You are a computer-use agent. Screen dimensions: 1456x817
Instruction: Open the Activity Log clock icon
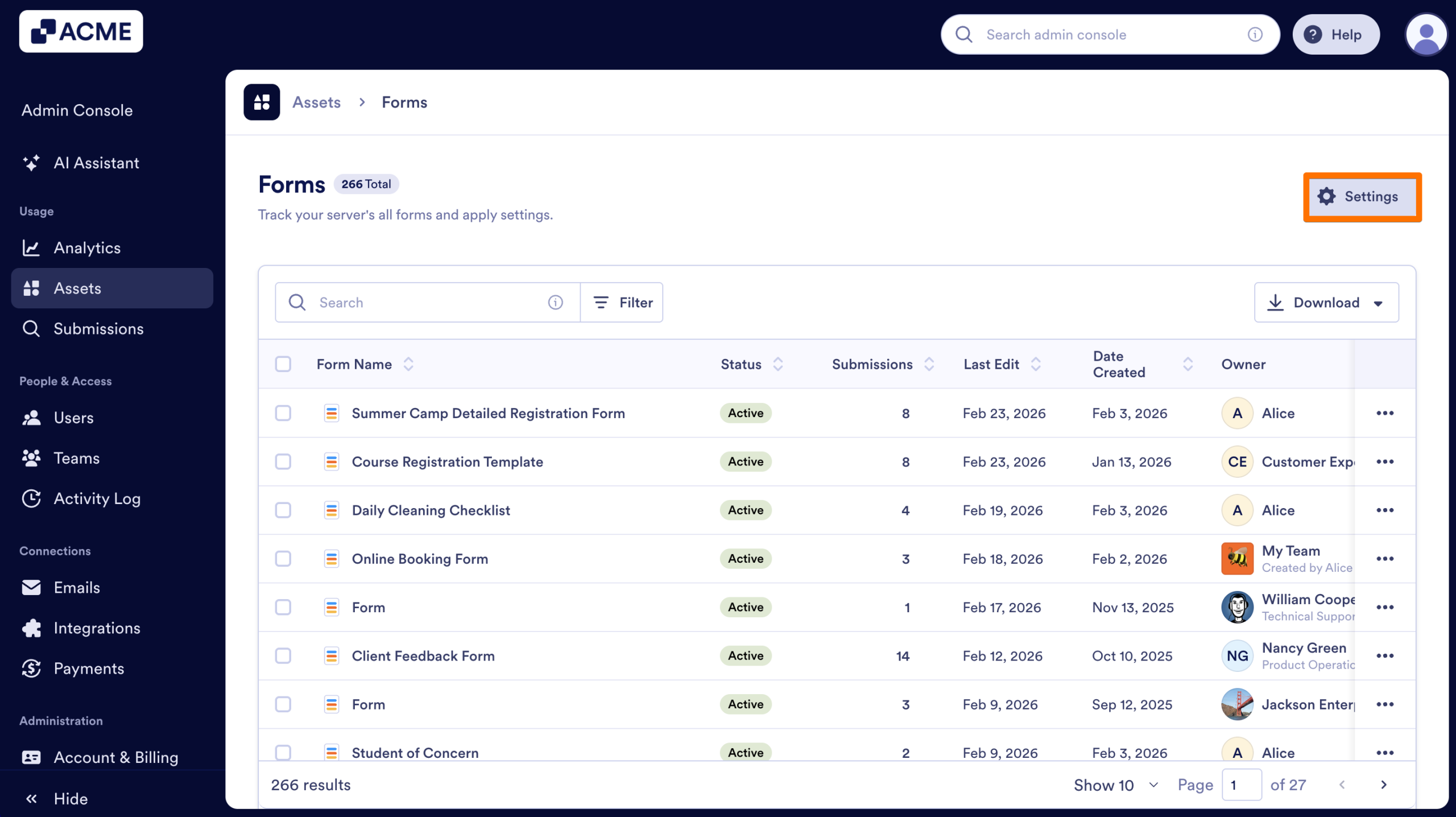click(x=31, y=498)
